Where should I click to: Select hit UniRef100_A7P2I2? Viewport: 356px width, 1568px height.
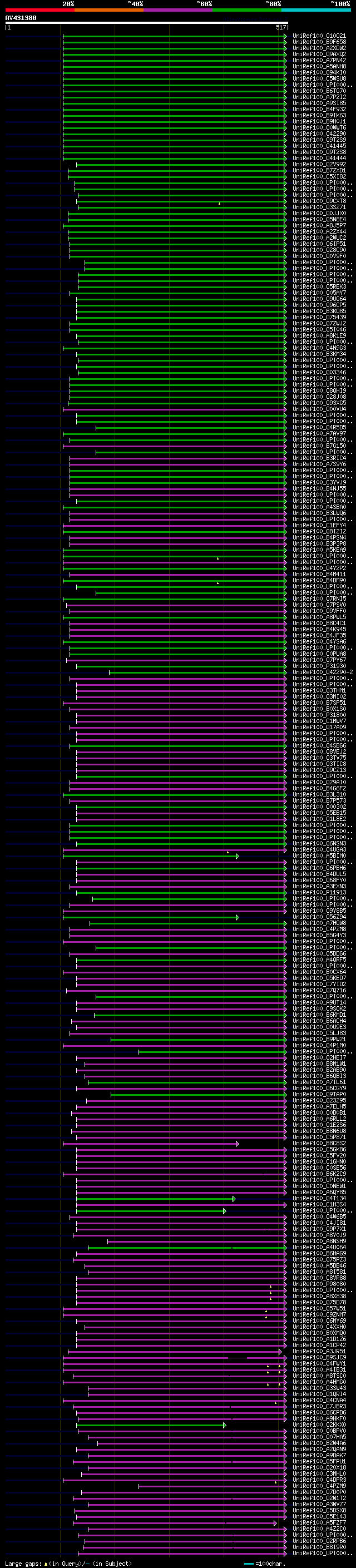click(319, 97)
